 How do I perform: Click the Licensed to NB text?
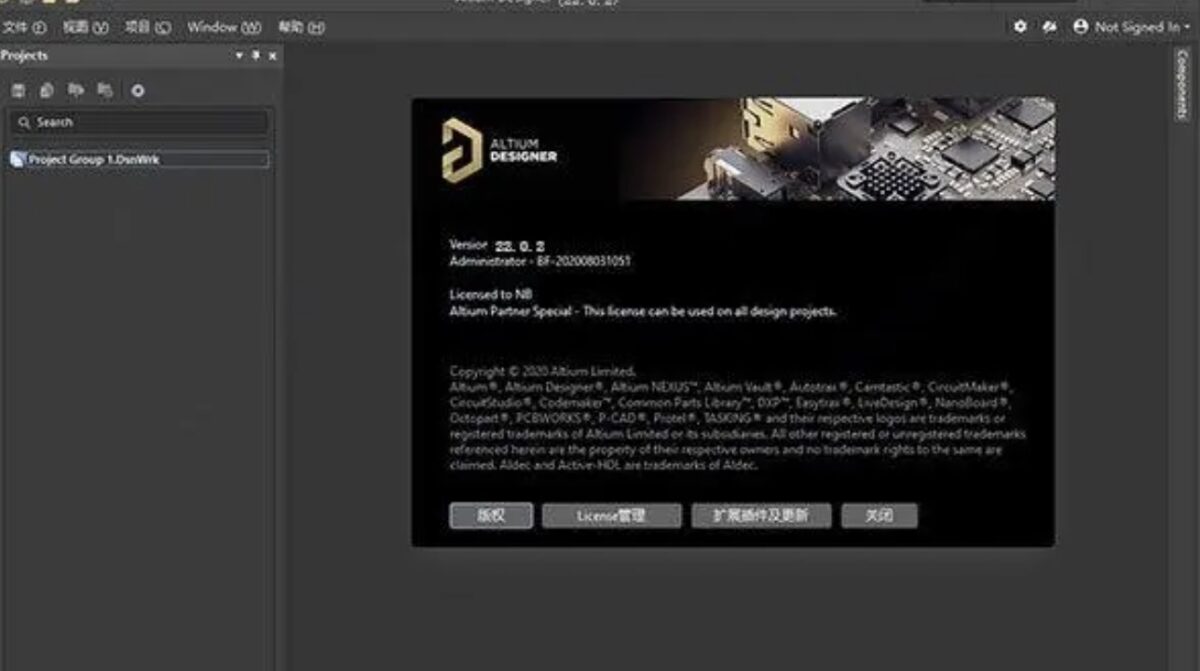(491, 295)
